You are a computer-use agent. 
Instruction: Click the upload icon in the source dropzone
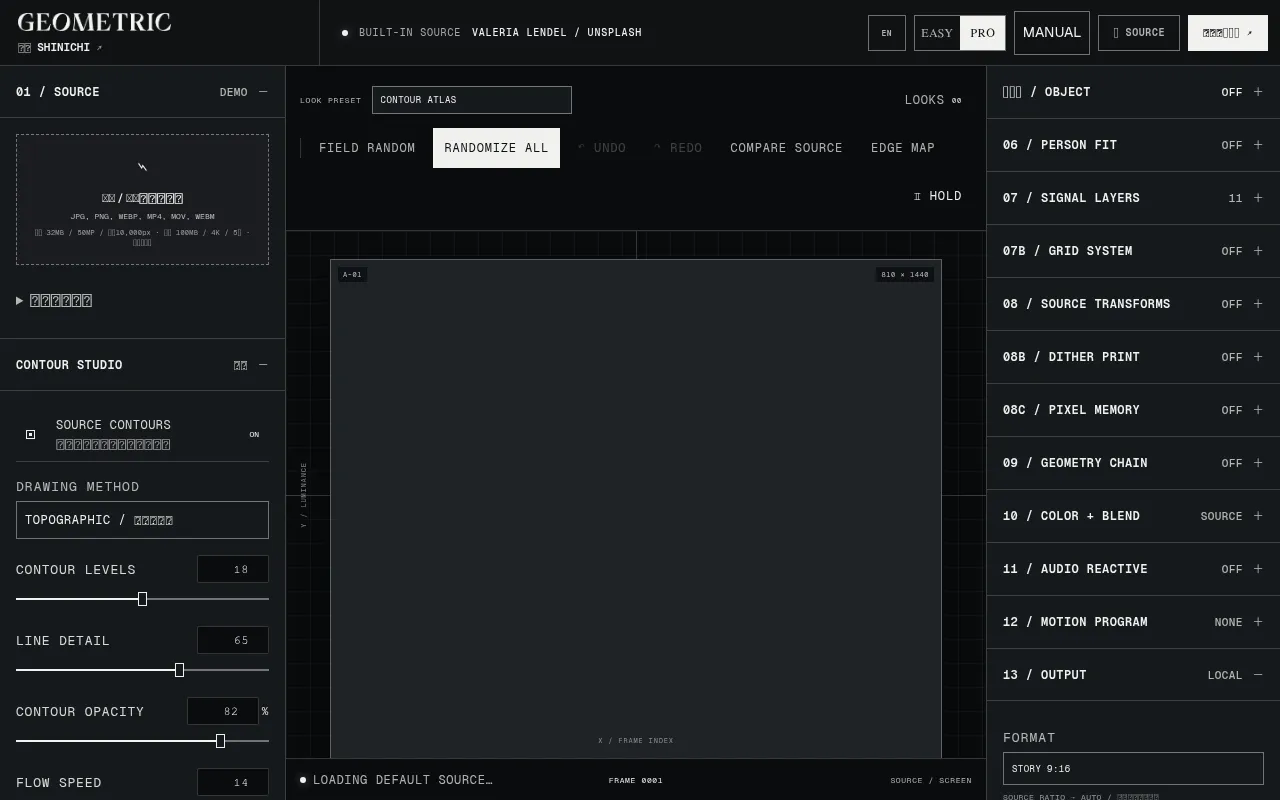click(142, 167)
